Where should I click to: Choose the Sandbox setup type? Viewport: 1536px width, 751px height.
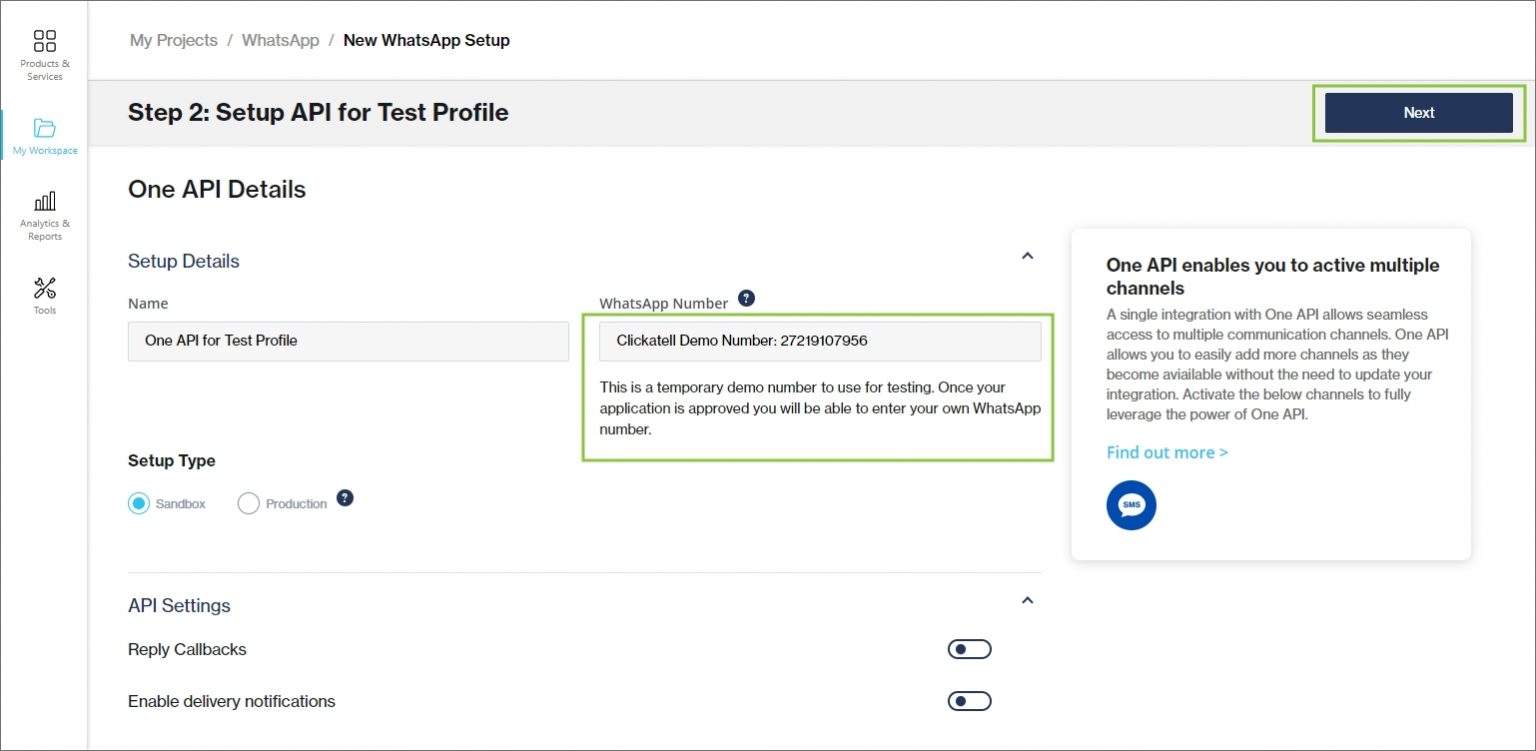[139, 503]
